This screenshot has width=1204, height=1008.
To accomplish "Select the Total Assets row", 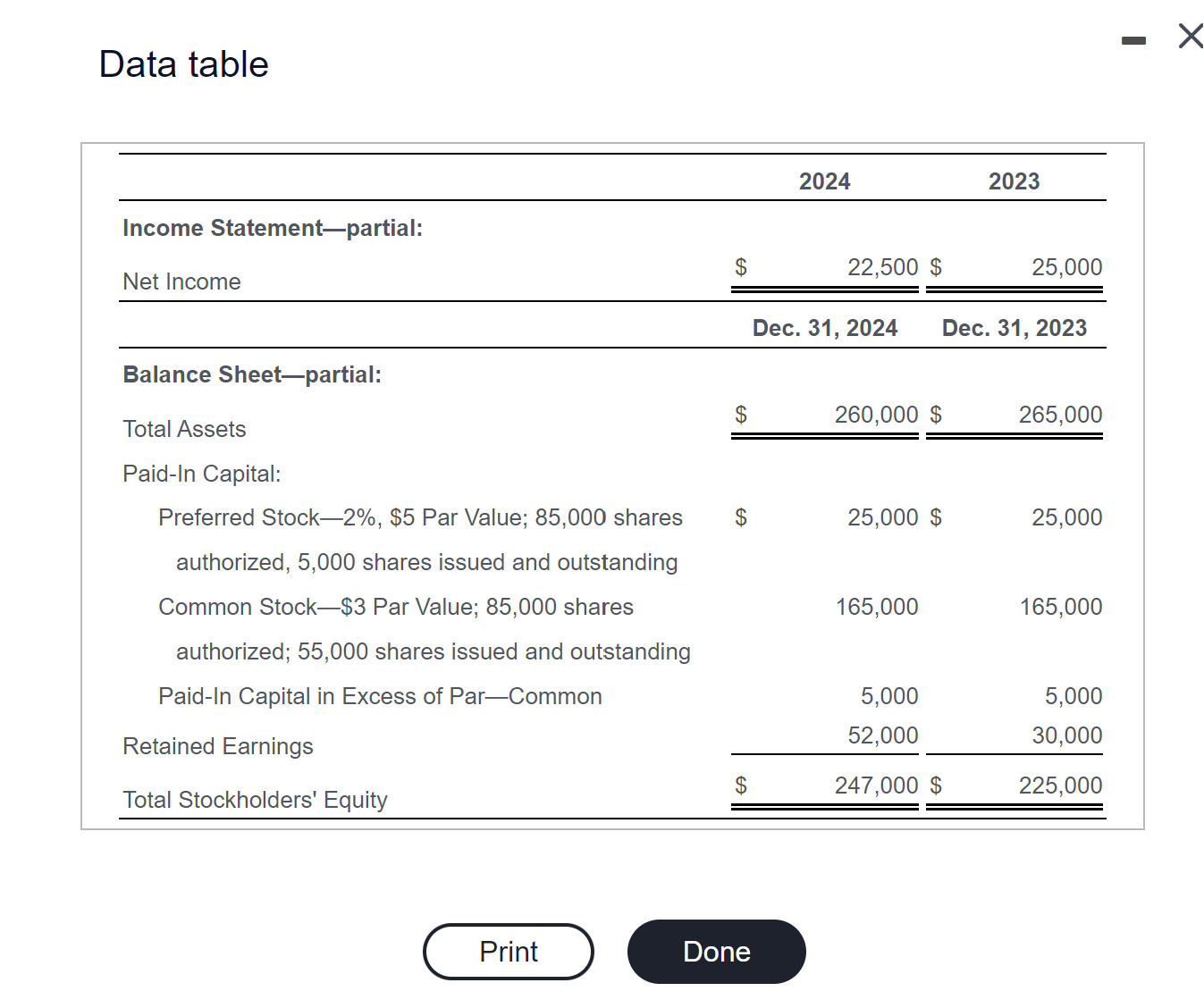I will (x=183, y=429).
